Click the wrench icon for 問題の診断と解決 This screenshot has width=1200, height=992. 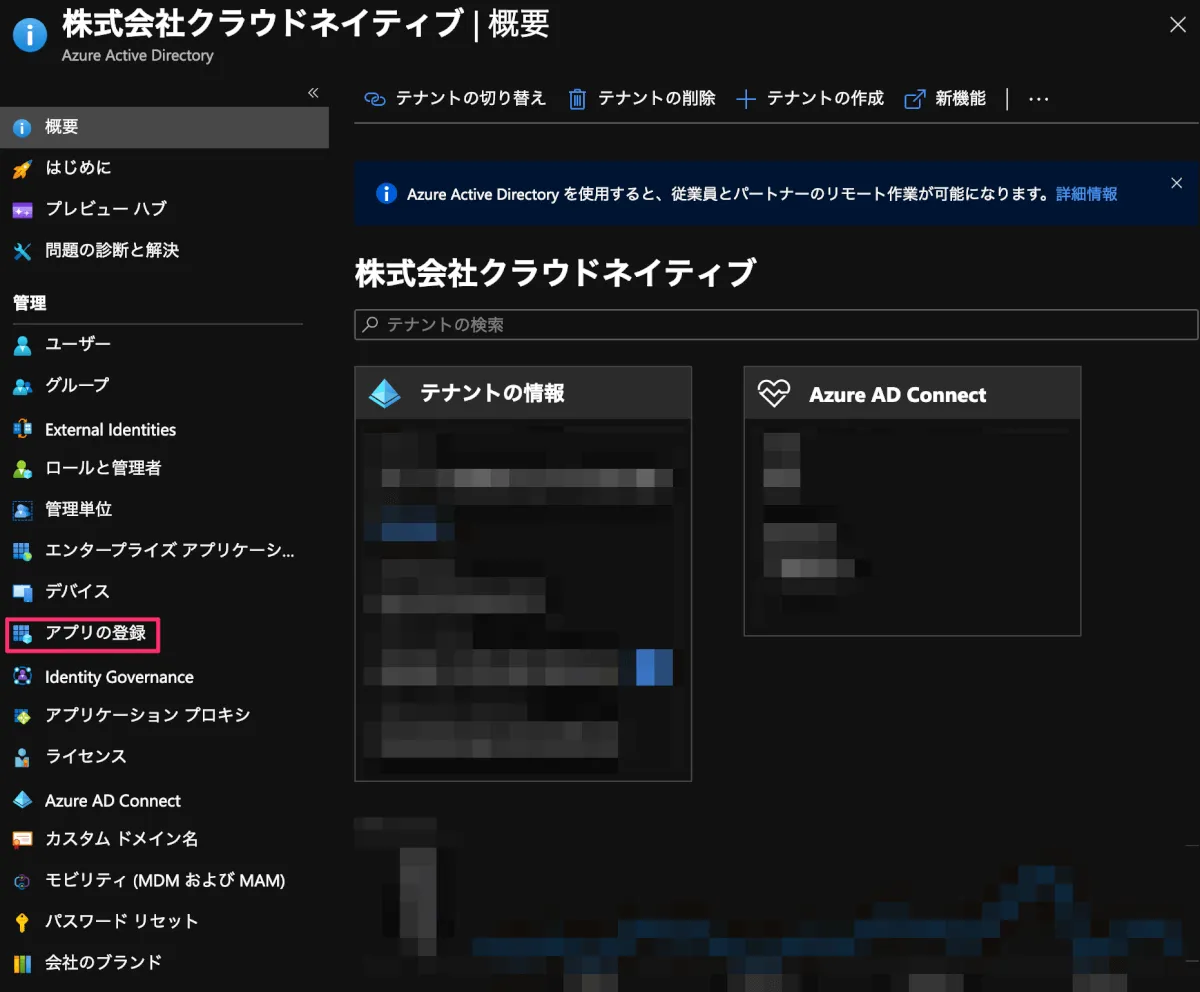22,250
